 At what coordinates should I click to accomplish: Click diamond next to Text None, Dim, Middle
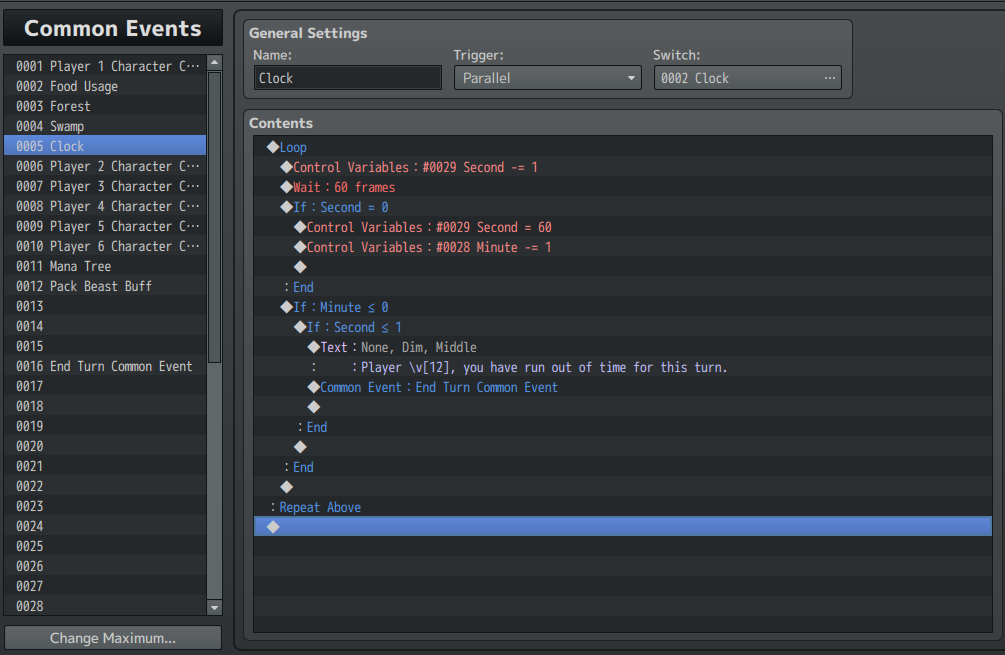[313, 347]
